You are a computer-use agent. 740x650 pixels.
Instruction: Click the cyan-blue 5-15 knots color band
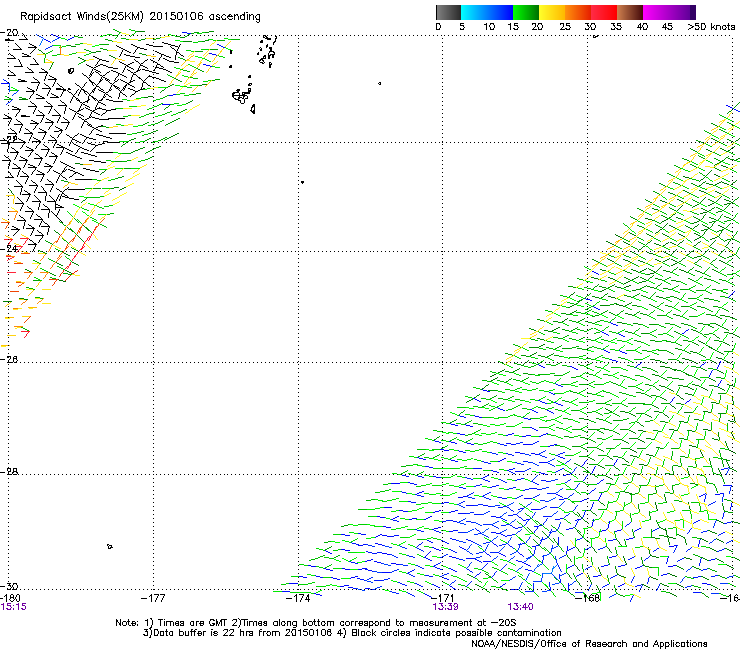pos(487,12)
